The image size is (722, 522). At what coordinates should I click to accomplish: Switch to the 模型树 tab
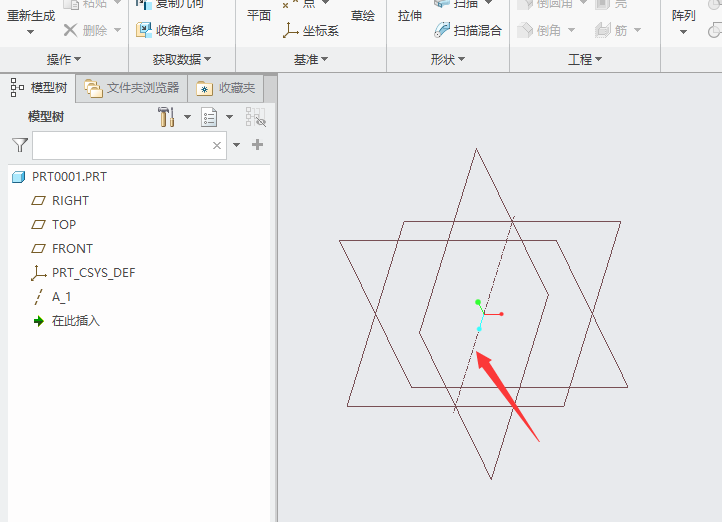point(39,87)
